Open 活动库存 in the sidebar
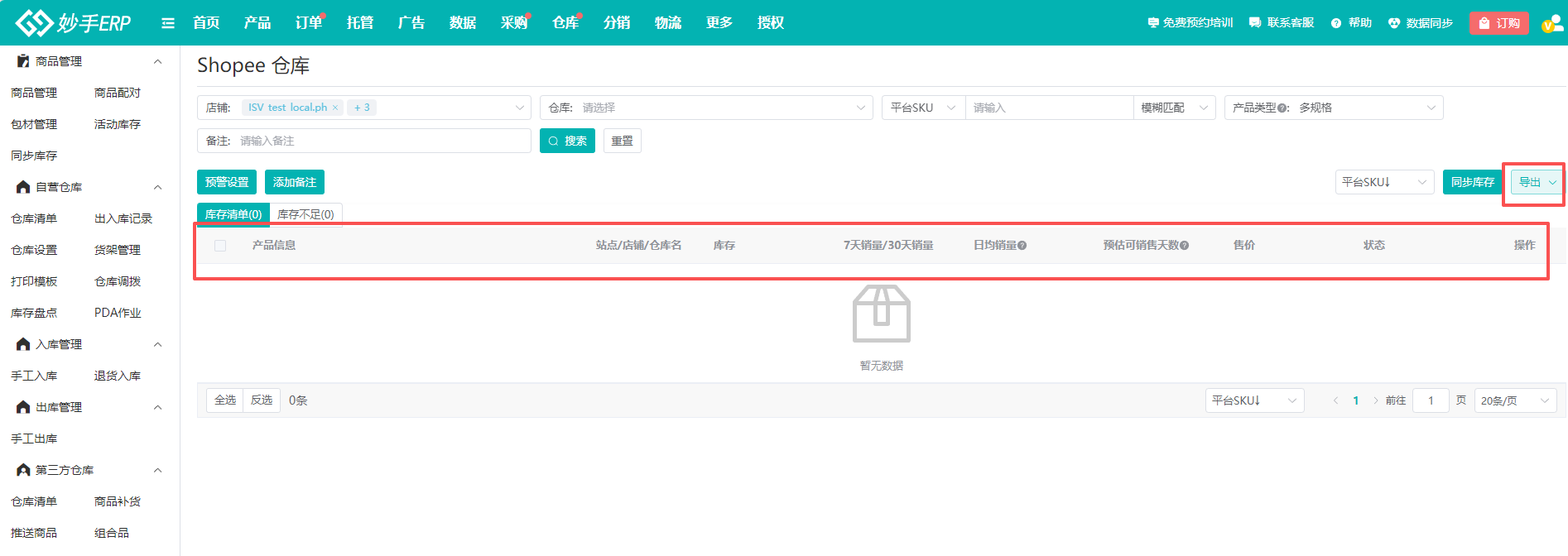This screenshot has height=556, width=1568. pos(118,124)
